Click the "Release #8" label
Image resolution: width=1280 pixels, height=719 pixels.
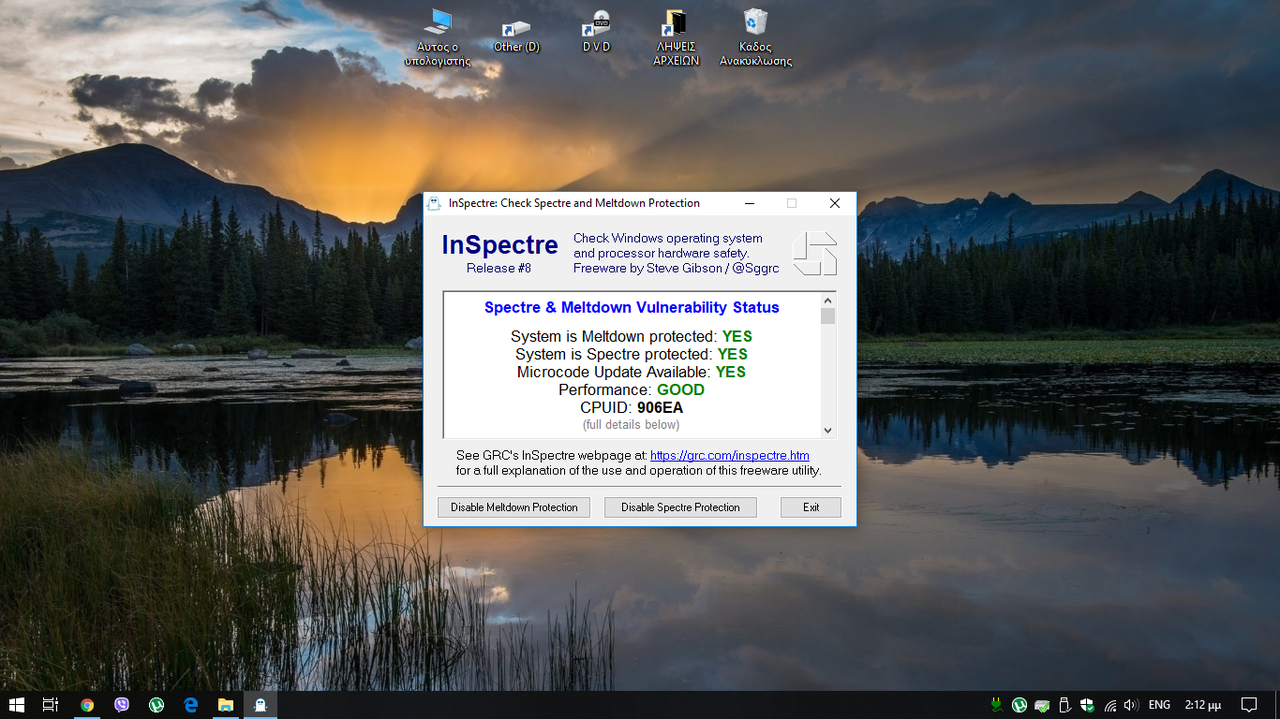coord(499,268)
